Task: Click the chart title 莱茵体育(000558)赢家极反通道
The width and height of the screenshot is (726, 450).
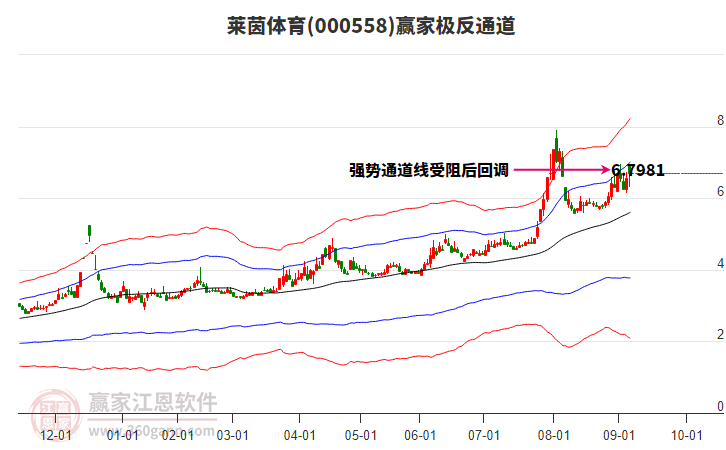Action: pyautogui.click(x=371, y=25)
